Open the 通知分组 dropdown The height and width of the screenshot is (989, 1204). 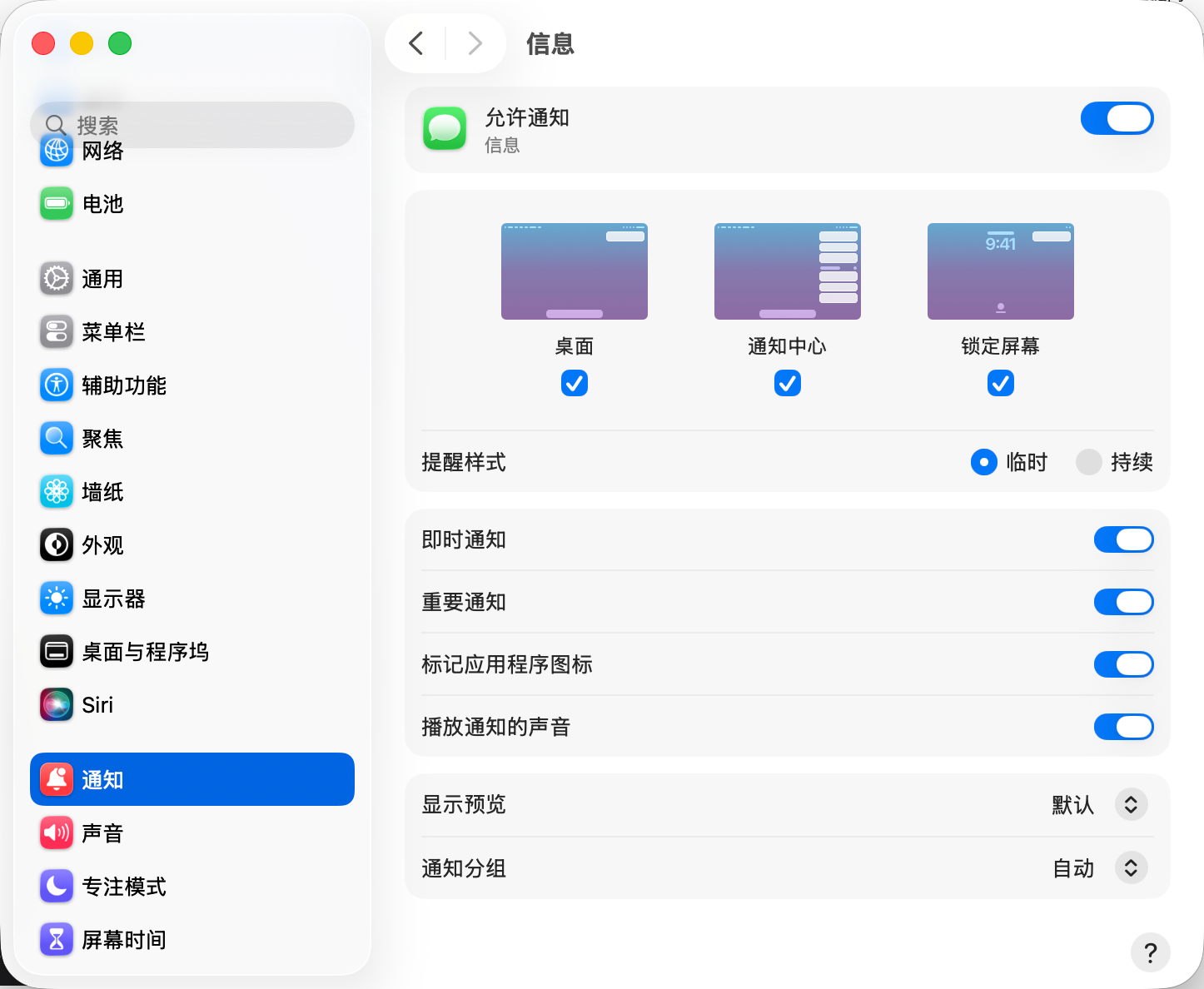[x=1131, y=868]
